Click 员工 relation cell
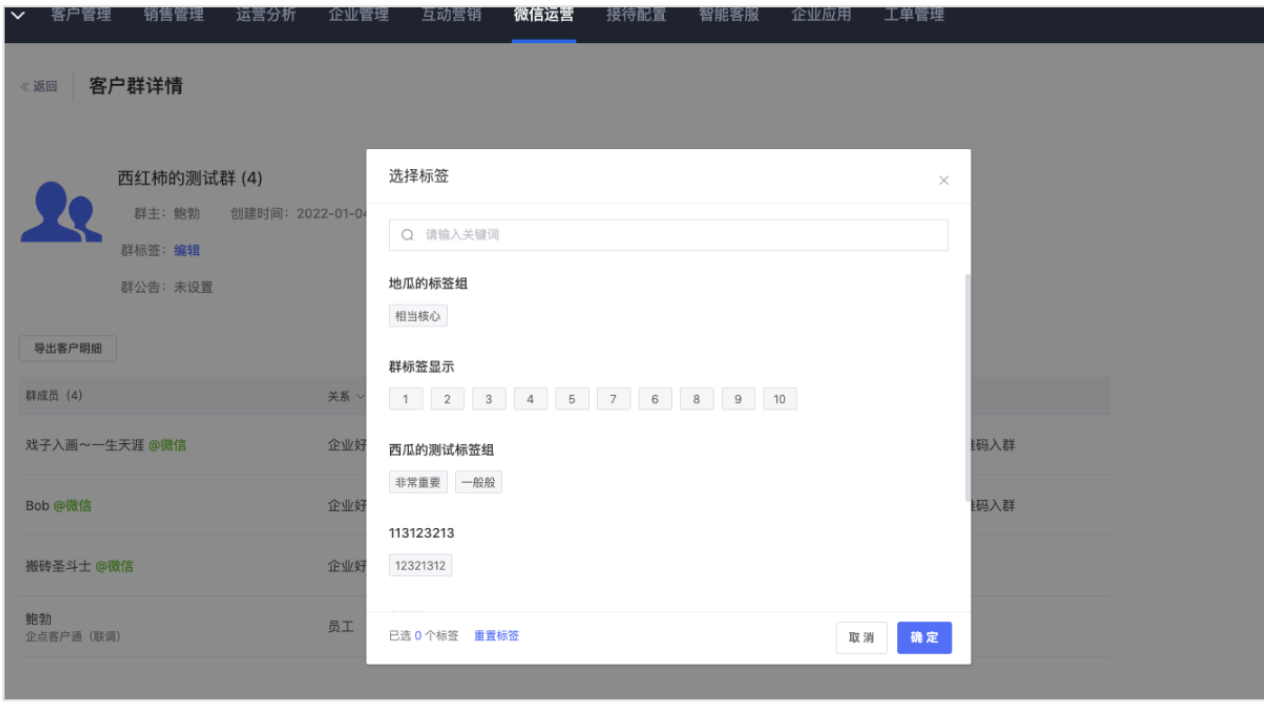1264x706 pixels. [x=341, y=627]
